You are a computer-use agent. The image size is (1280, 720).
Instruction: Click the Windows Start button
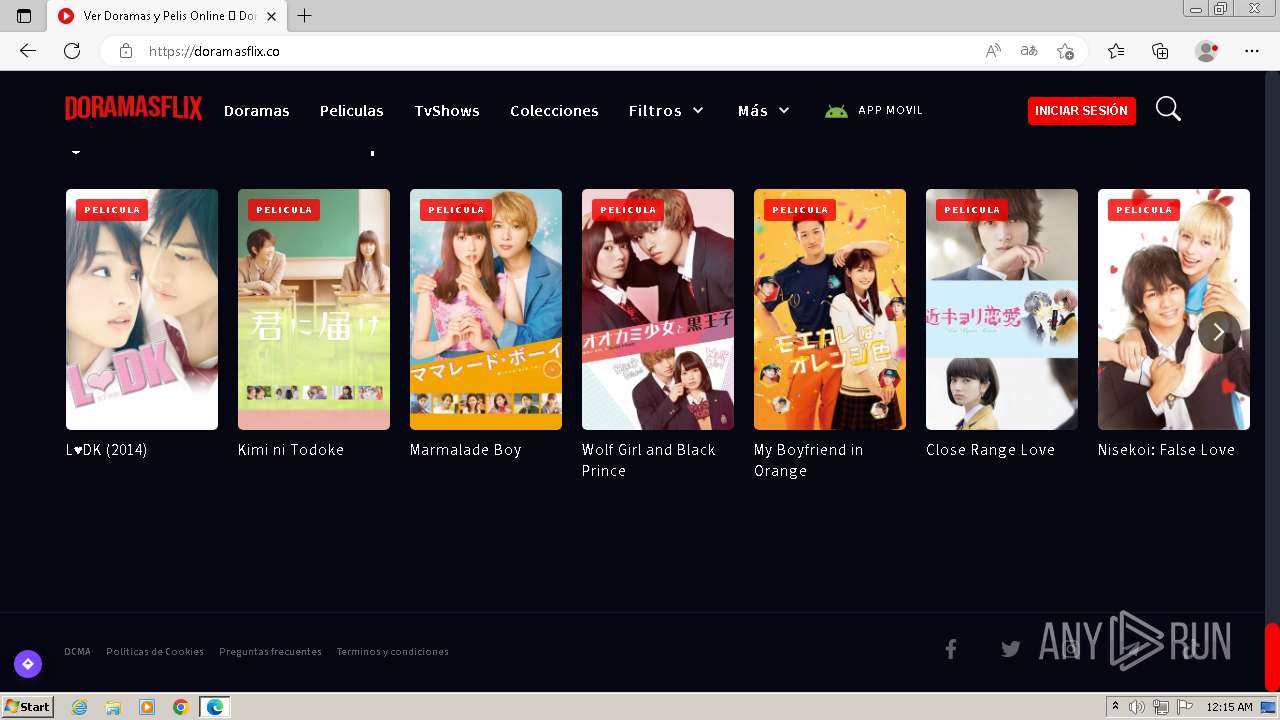coord(28,707)
